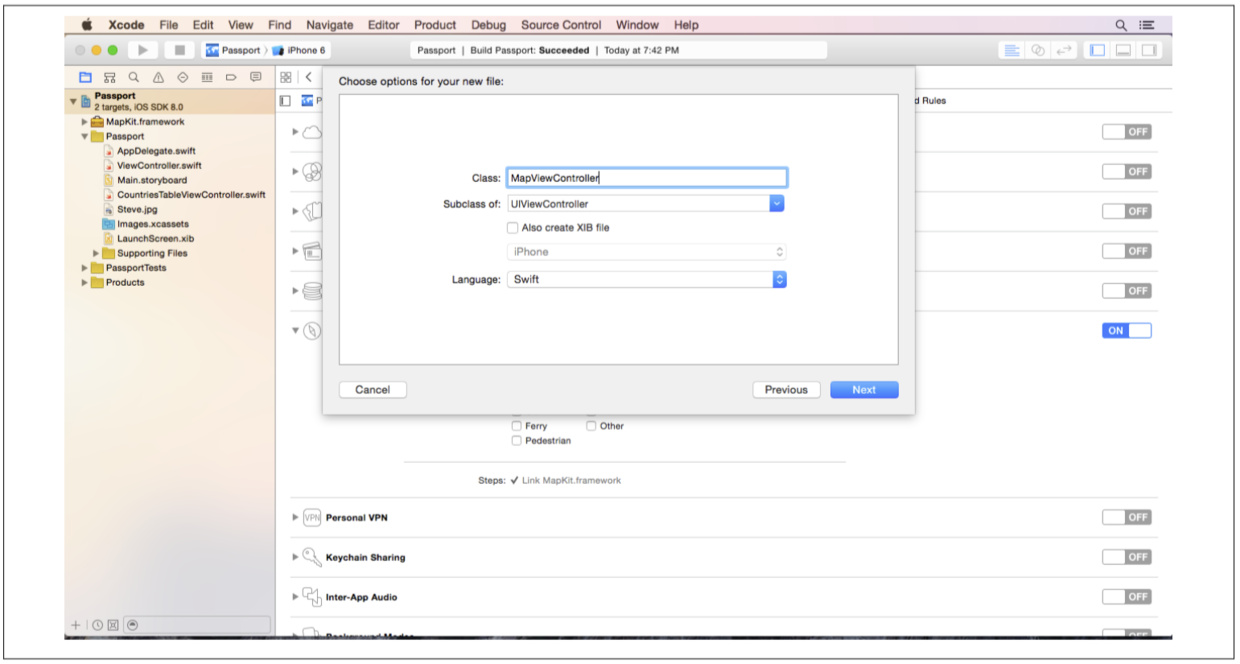
Task: Click the Cancel button
Action: tap(372, 390)
